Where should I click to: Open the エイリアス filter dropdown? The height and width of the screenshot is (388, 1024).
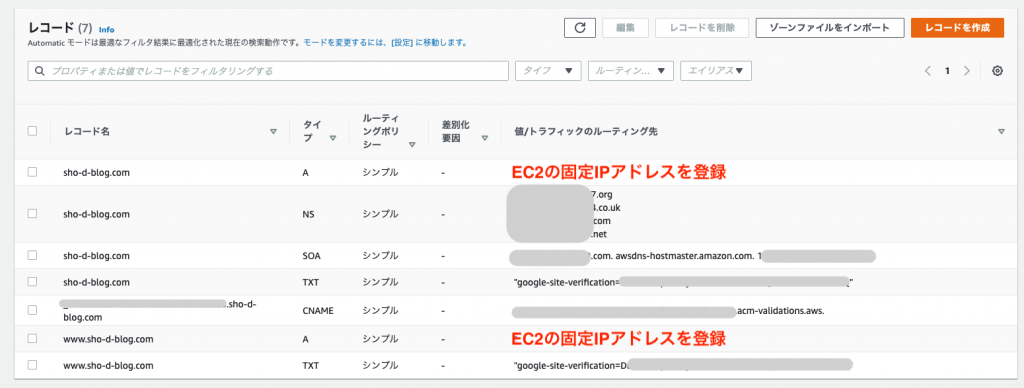pos(716,71)
